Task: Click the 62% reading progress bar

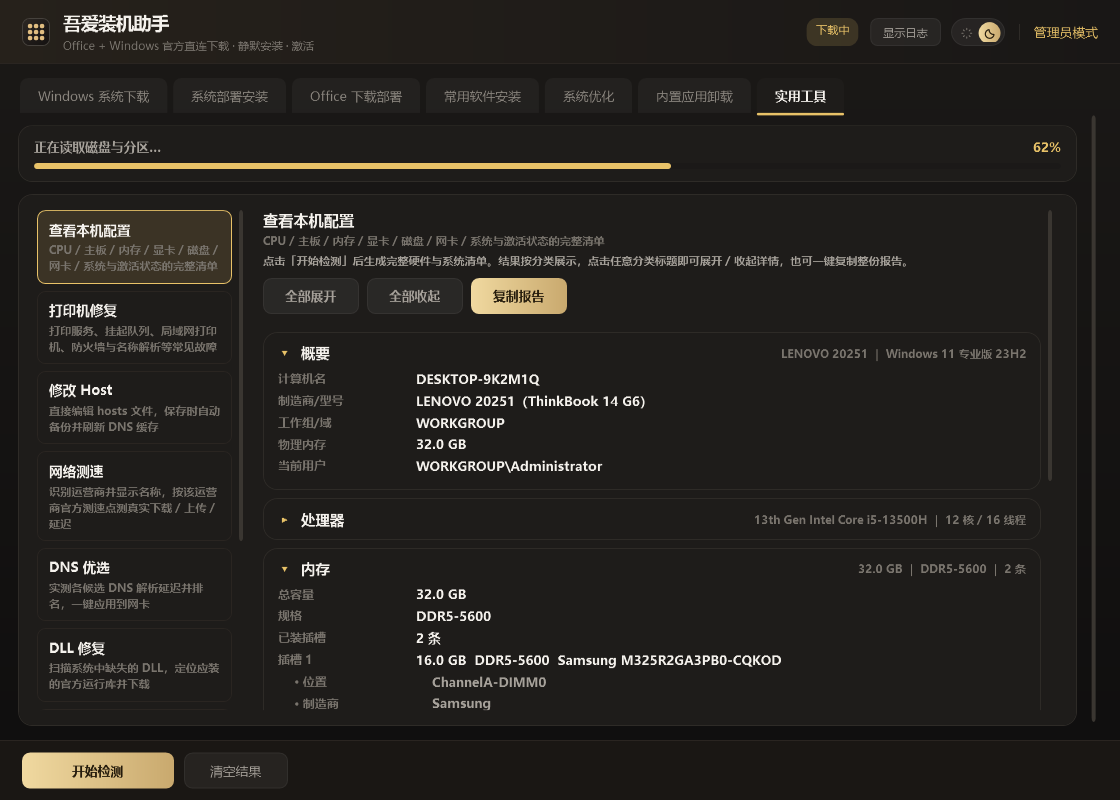Action: [x=547, y=166]
